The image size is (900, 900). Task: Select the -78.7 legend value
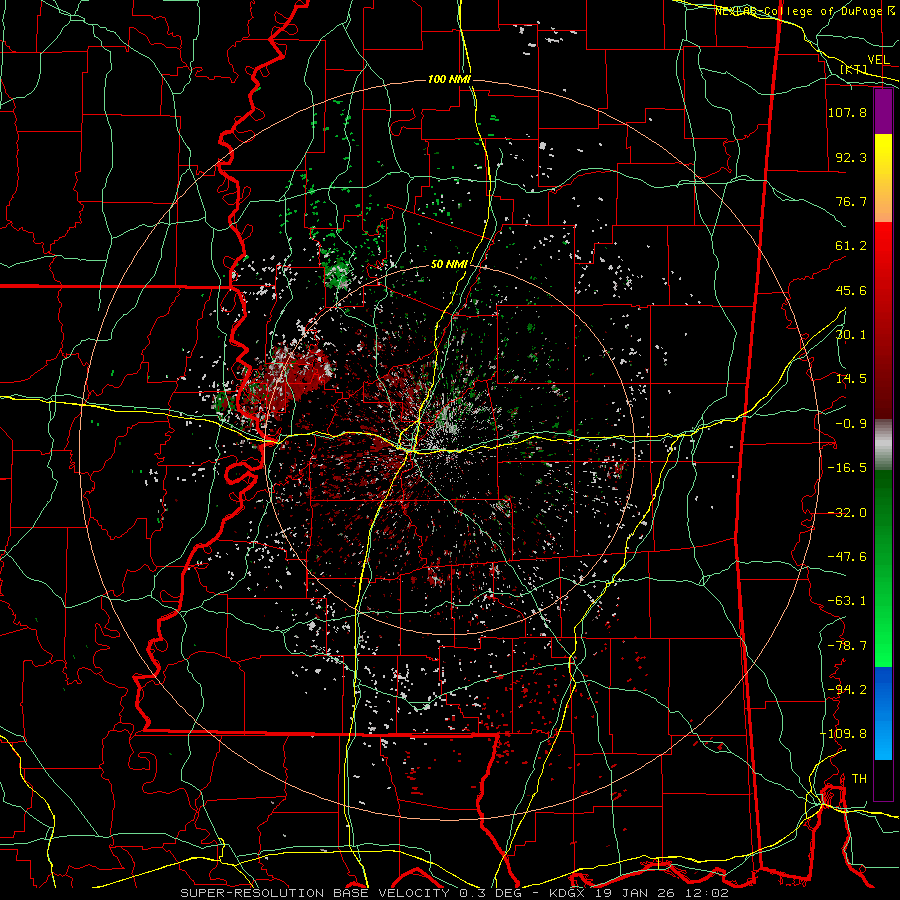coord(847,646)
